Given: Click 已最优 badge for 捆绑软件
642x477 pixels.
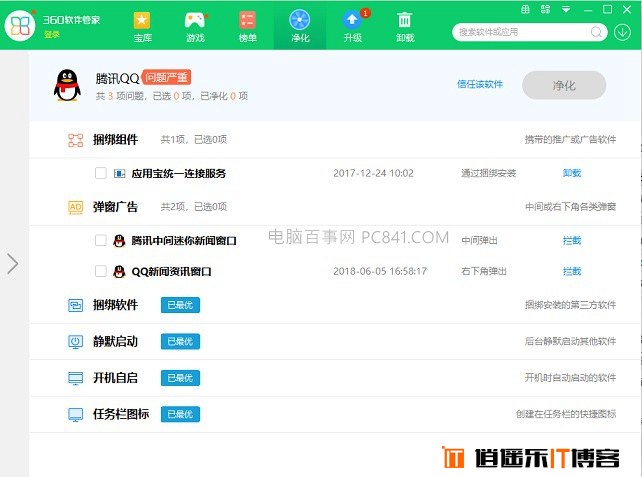Looking at the screenshot, I should click(x=180, y=305).
